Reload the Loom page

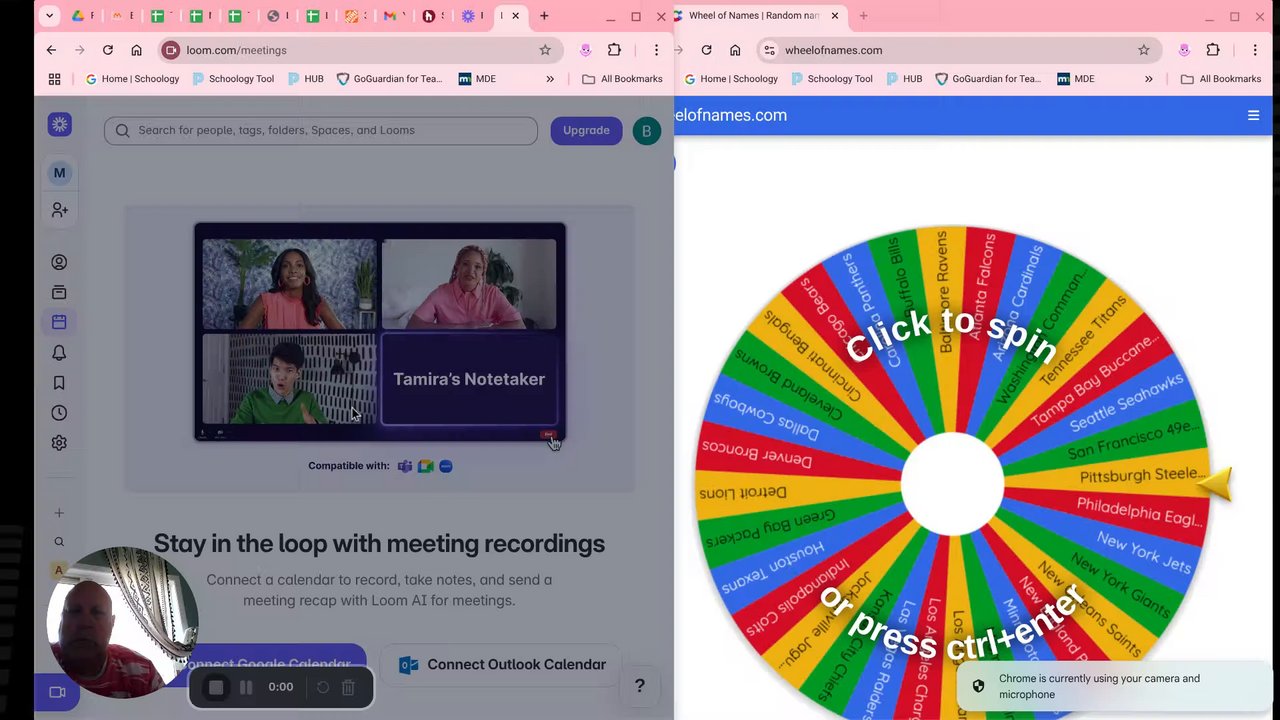coord(108,50)
